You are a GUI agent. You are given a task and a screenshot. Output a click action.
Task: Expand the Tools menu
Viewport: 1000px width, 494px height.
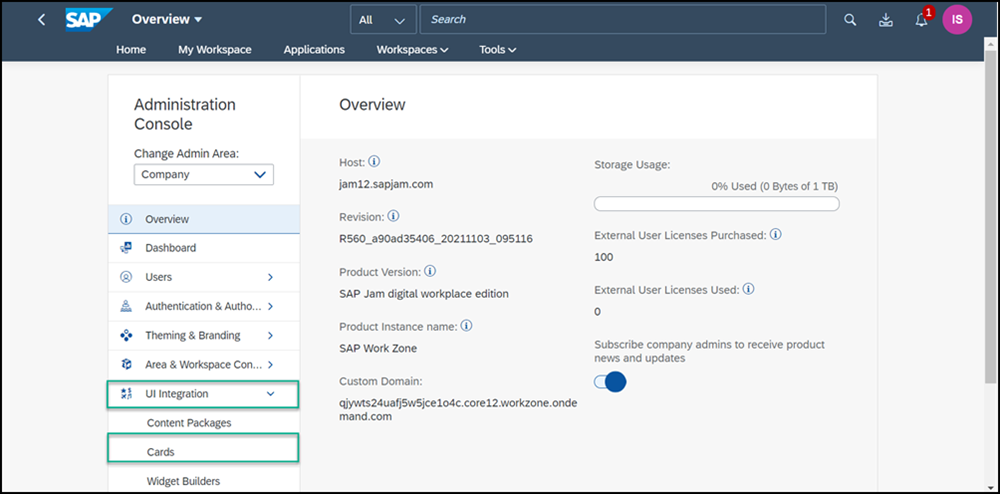[x=497, y=50]
